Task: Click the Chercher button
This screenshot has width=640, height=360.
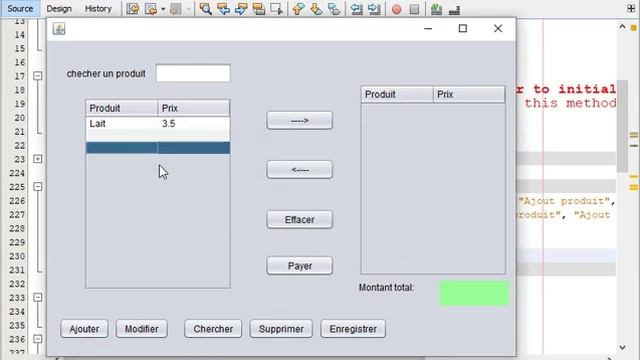Action: click(x=213, y=329)
